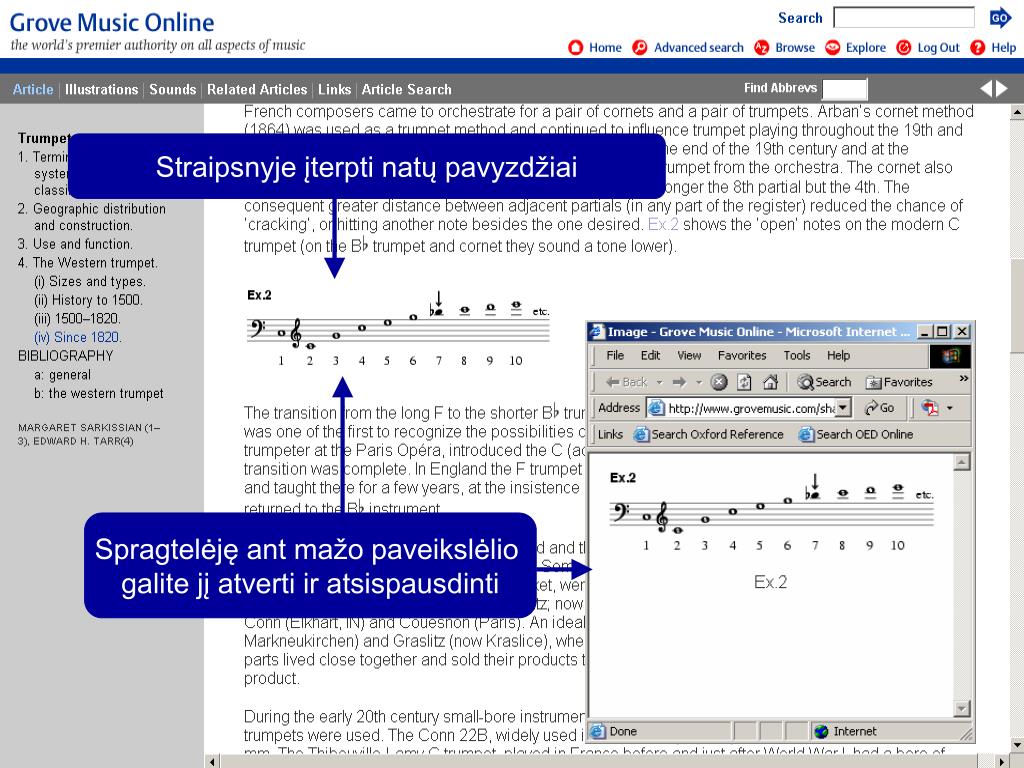This screenshot has width=1024, height=768.
Task: Click the article scrollbar up arrow
Action: pos(1017,112)
